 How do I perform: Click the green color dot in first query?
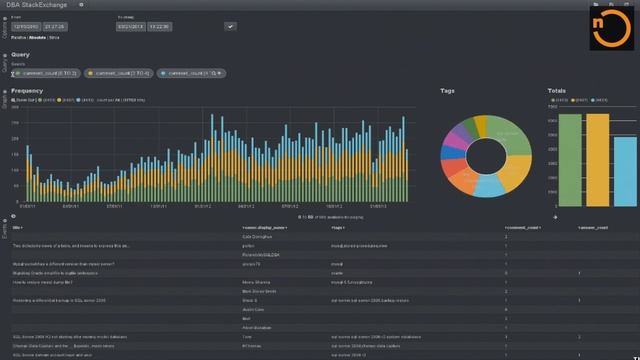18,73
